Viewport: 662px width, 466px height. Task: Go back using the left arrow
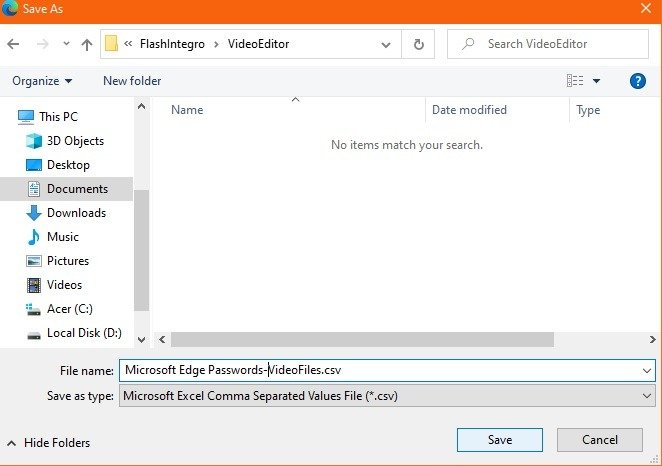click(14, 44)
